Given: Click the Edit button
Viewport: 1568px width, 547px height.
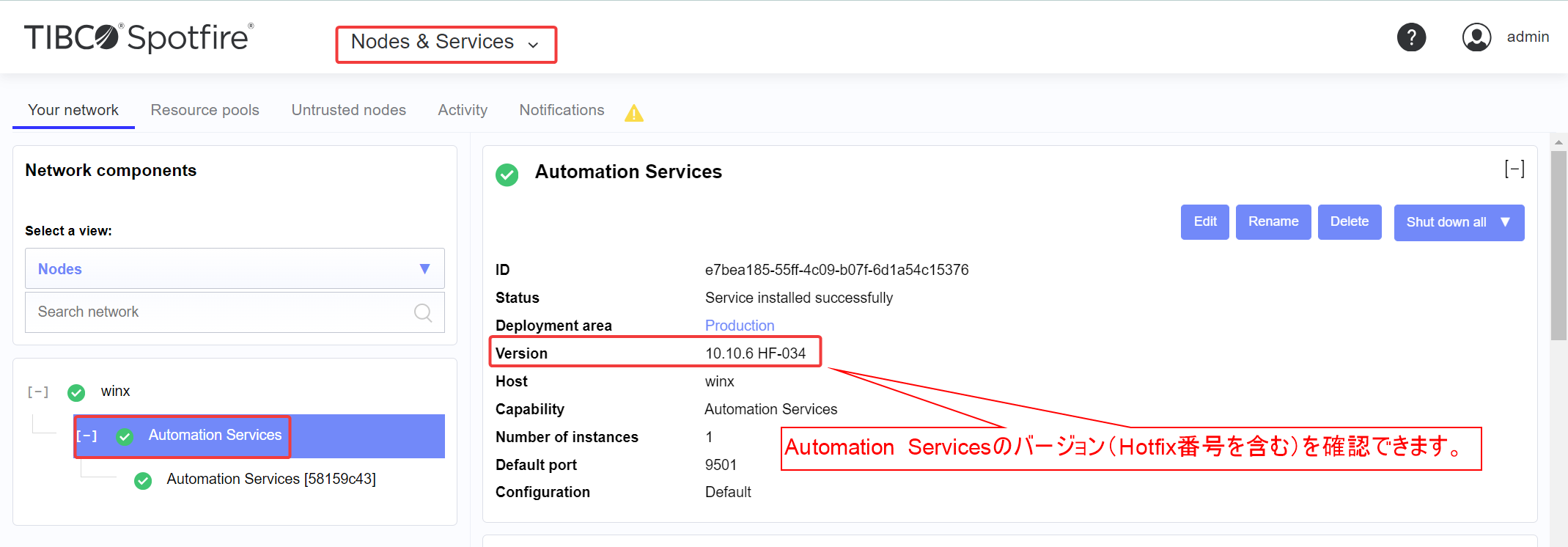Looking at the screenshot, I should click(x=1205, y=221).
